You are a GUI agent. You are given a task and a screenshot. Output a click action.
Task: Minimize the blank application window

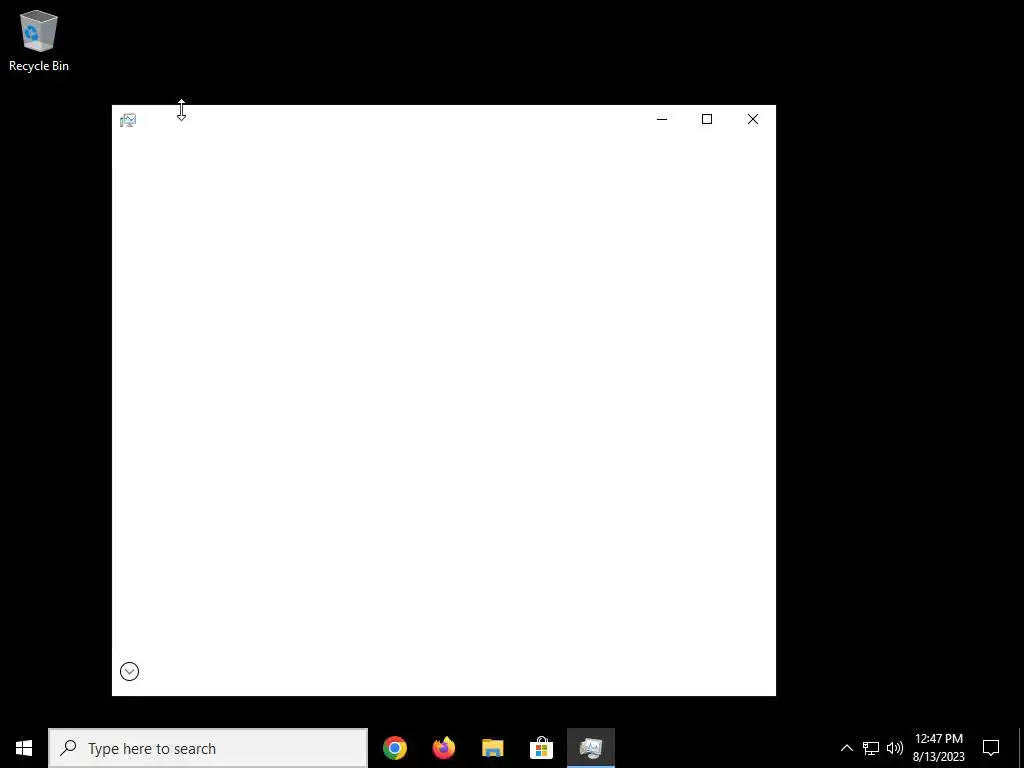[662, 119]
